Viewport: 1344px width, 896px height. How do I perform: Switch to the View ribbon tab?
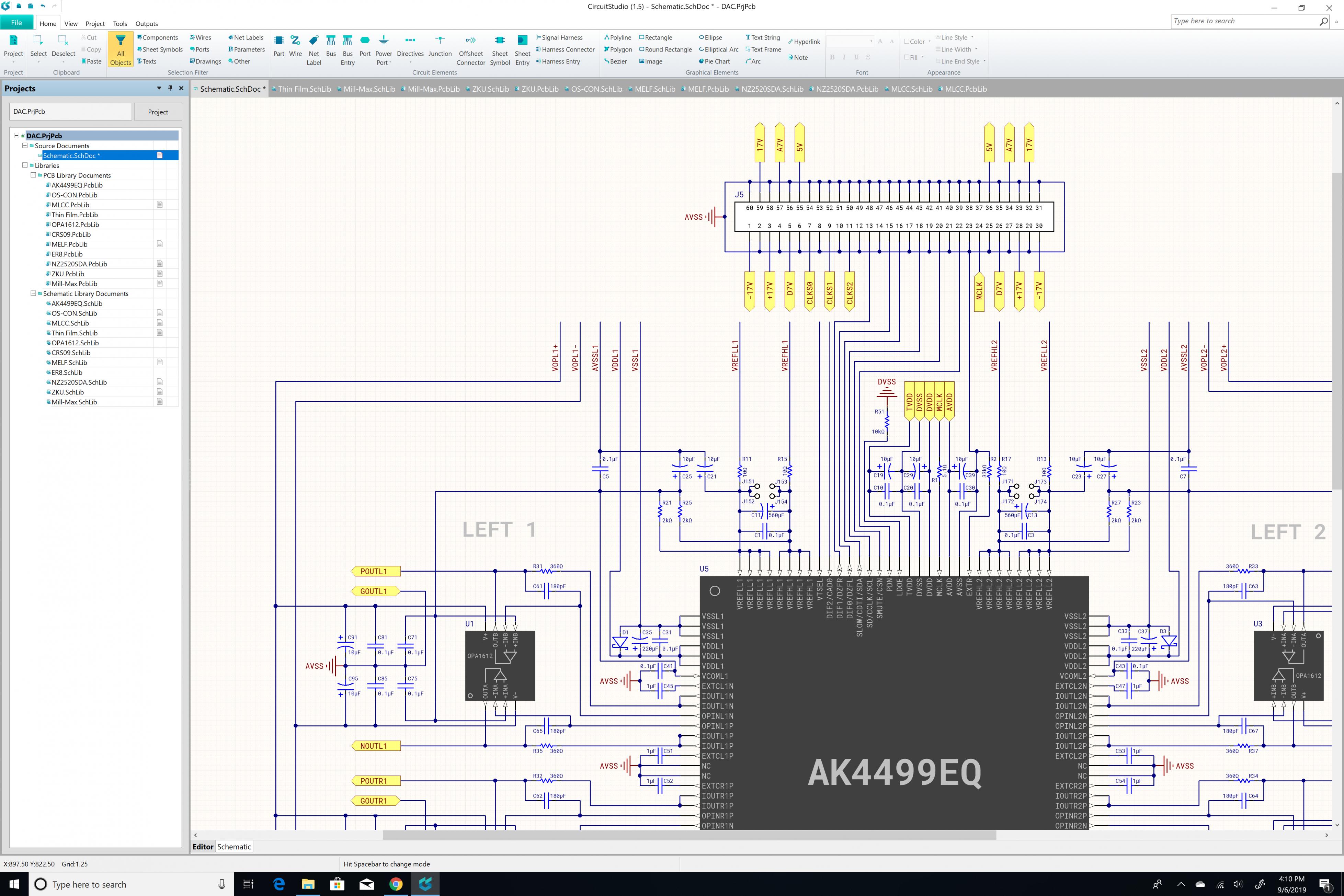(x=71, y=23)
